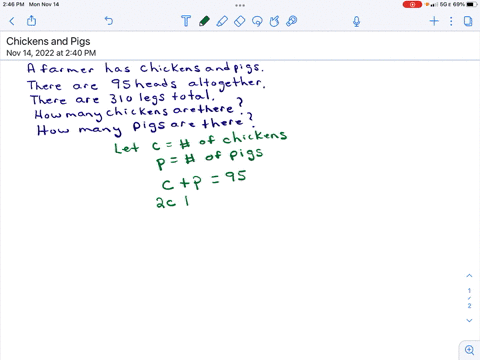Tap the note date Nov 14, 2022

click(x=51, y=53)
